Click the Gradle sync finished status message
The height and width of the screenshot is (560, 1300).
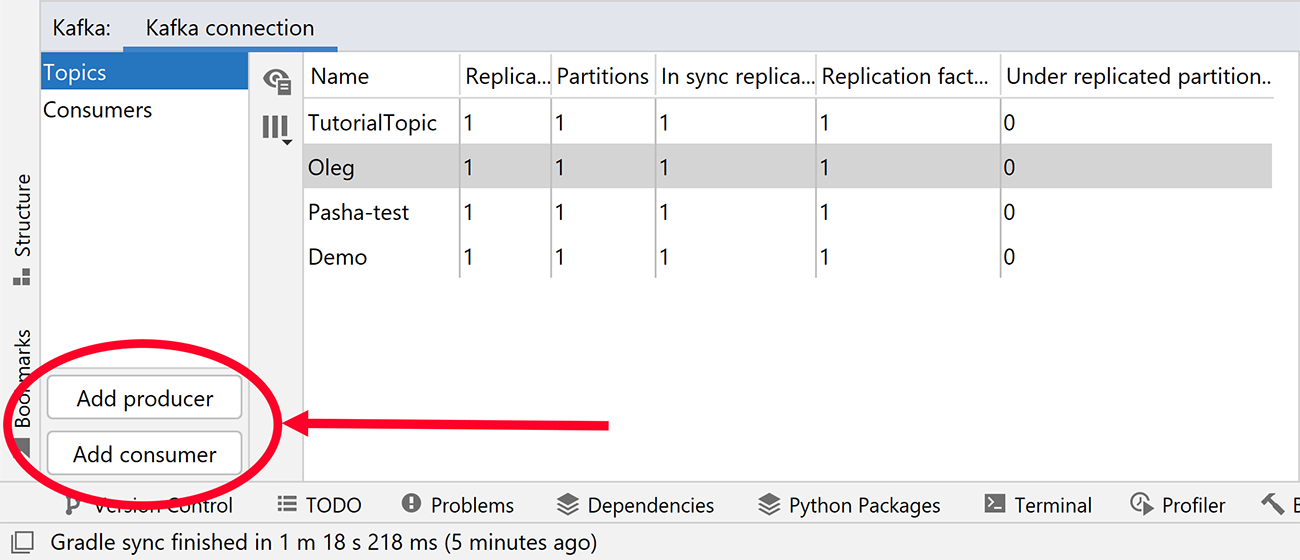(x=324, y=543)
